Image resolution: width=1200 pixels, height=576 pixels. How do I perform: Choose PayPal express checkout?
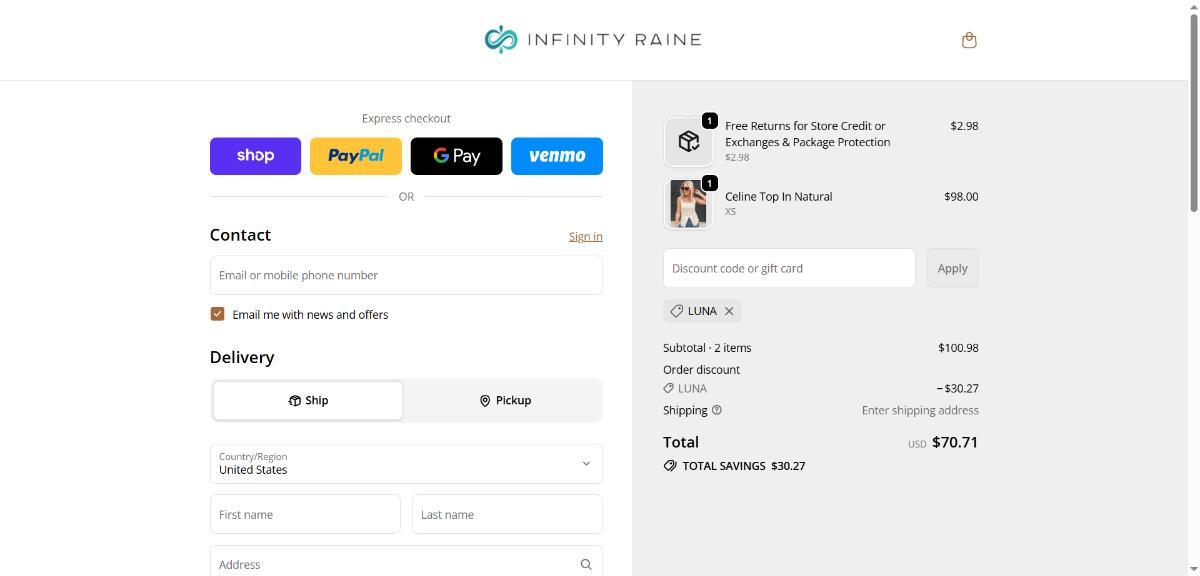pyautogui.click(x=356, y=156)
